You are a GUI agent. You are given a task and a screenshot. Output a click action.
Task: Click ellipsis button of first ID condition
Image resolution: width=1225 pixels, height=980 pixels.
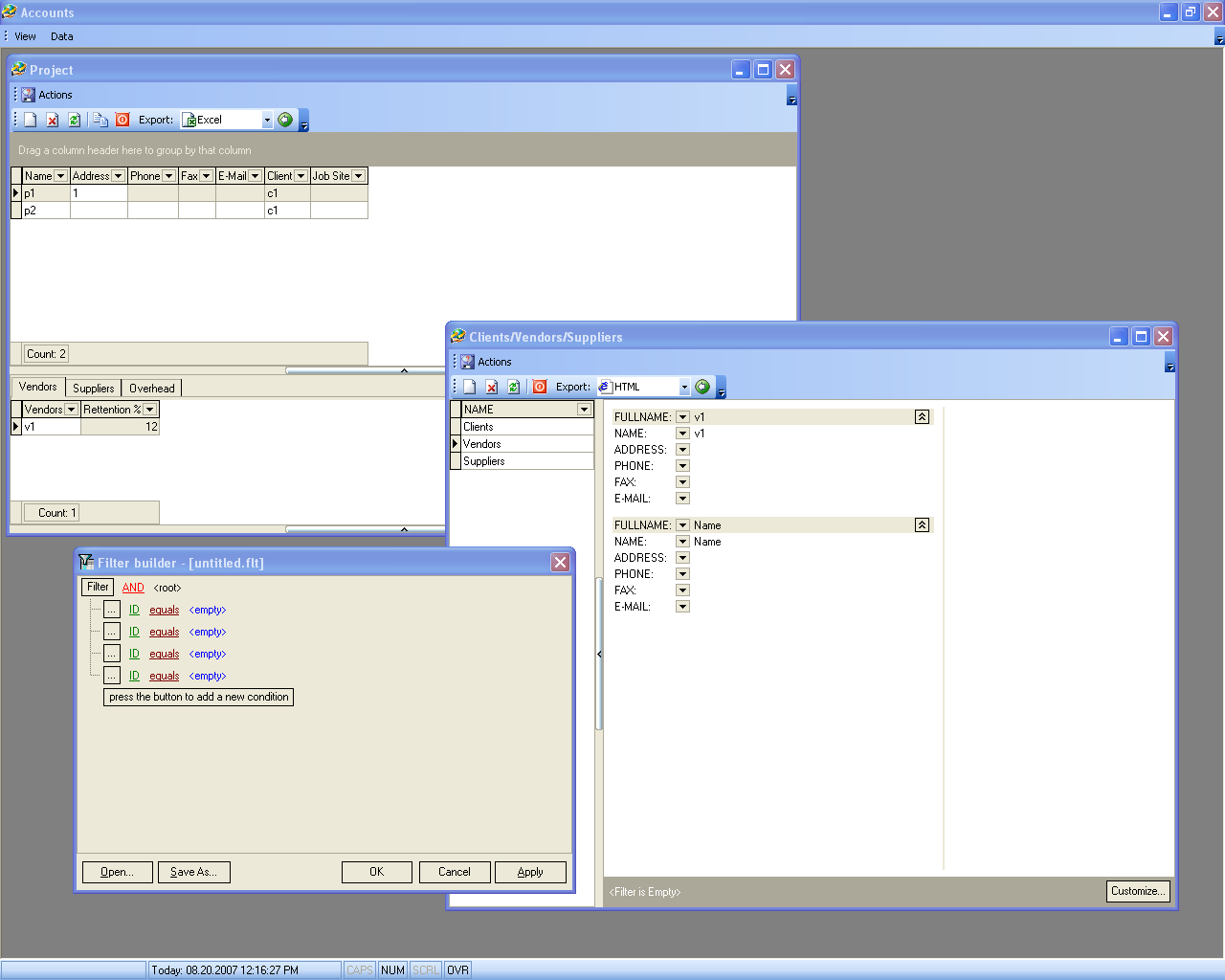coord(112,610)
